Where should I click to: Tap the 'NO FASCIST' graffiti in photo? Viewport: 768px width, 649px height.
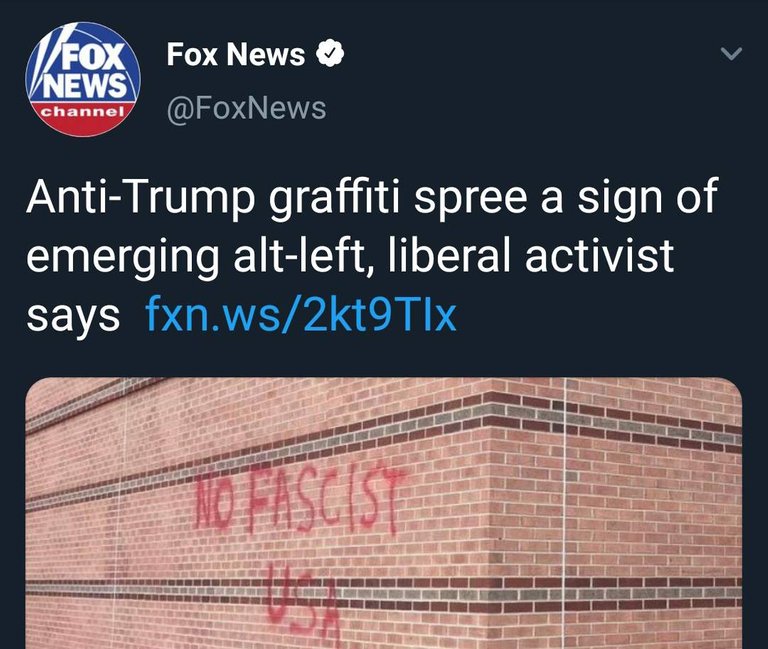pyautogui.click(x=299, y=501)
